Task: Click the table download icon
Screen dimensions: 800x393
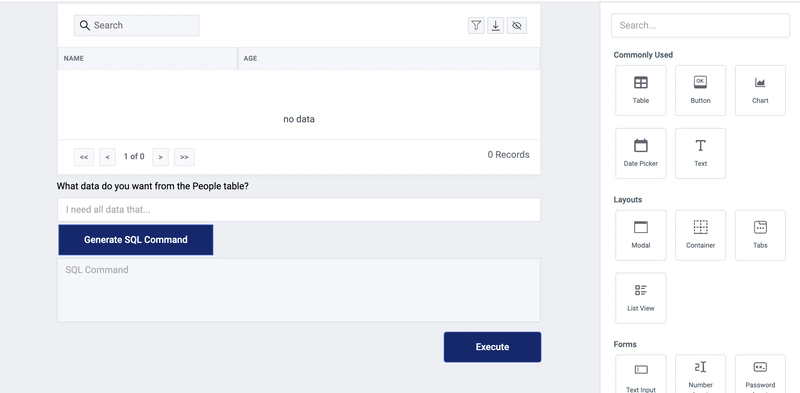Action: (495, 26)
